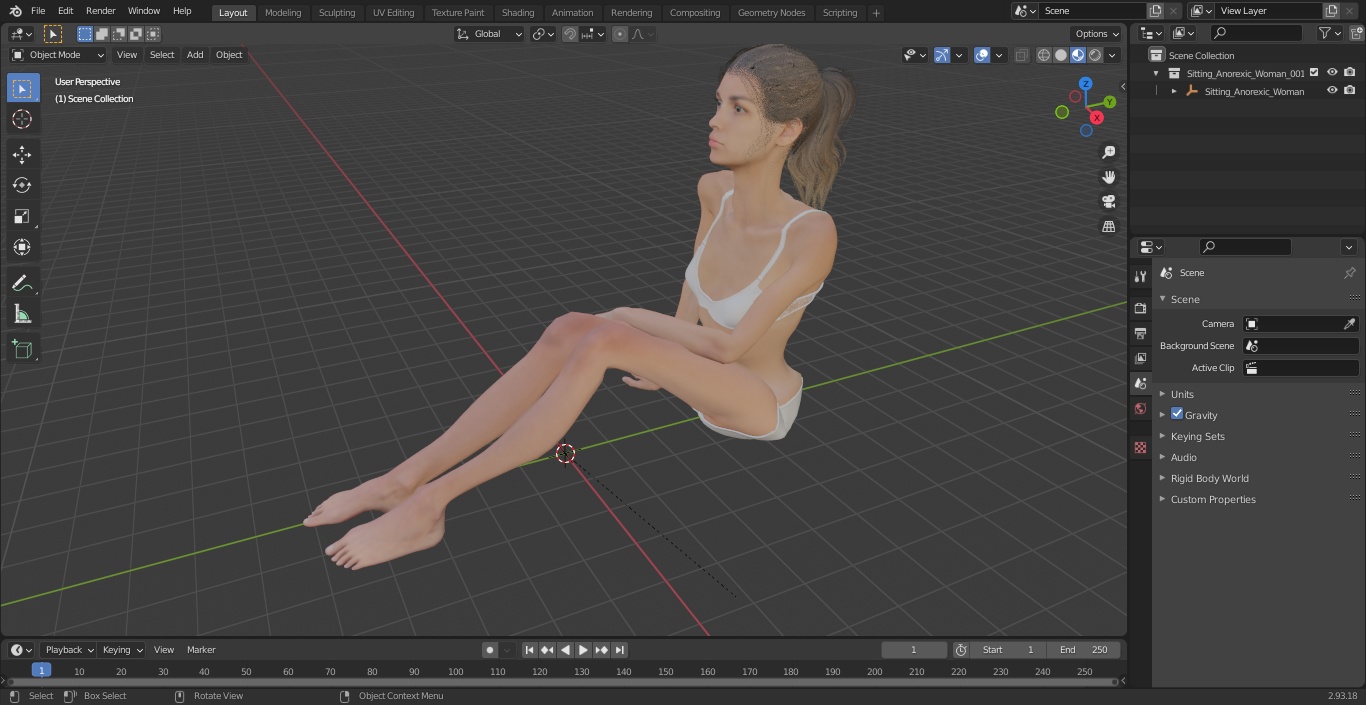The image size is (1366, 705).
Task: Switch to wireframe shading
Action: coord(1044,55)
